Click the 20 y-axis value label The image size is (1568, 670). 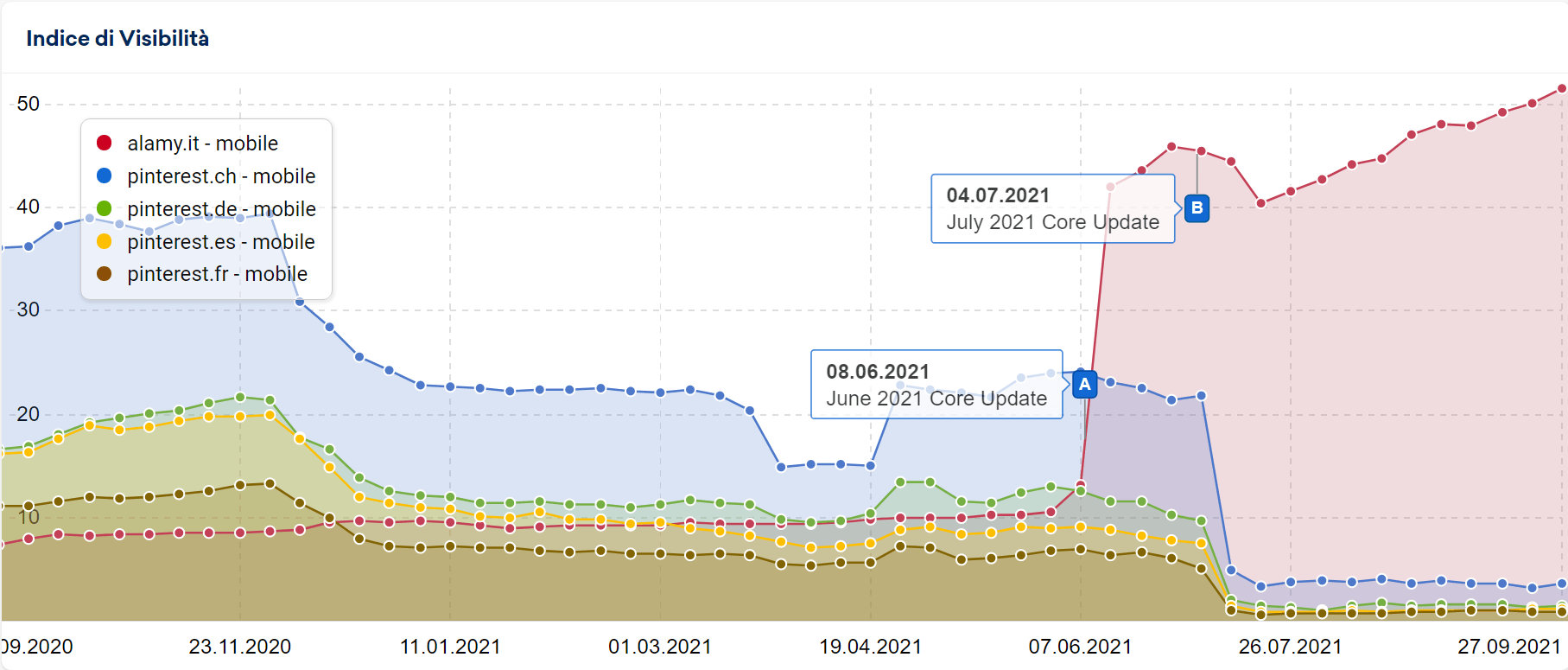(29, 414)
